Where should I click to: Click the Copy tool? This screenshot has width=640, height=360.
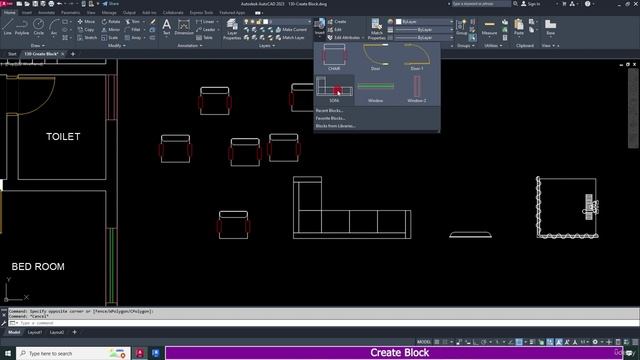pos(86,29)
